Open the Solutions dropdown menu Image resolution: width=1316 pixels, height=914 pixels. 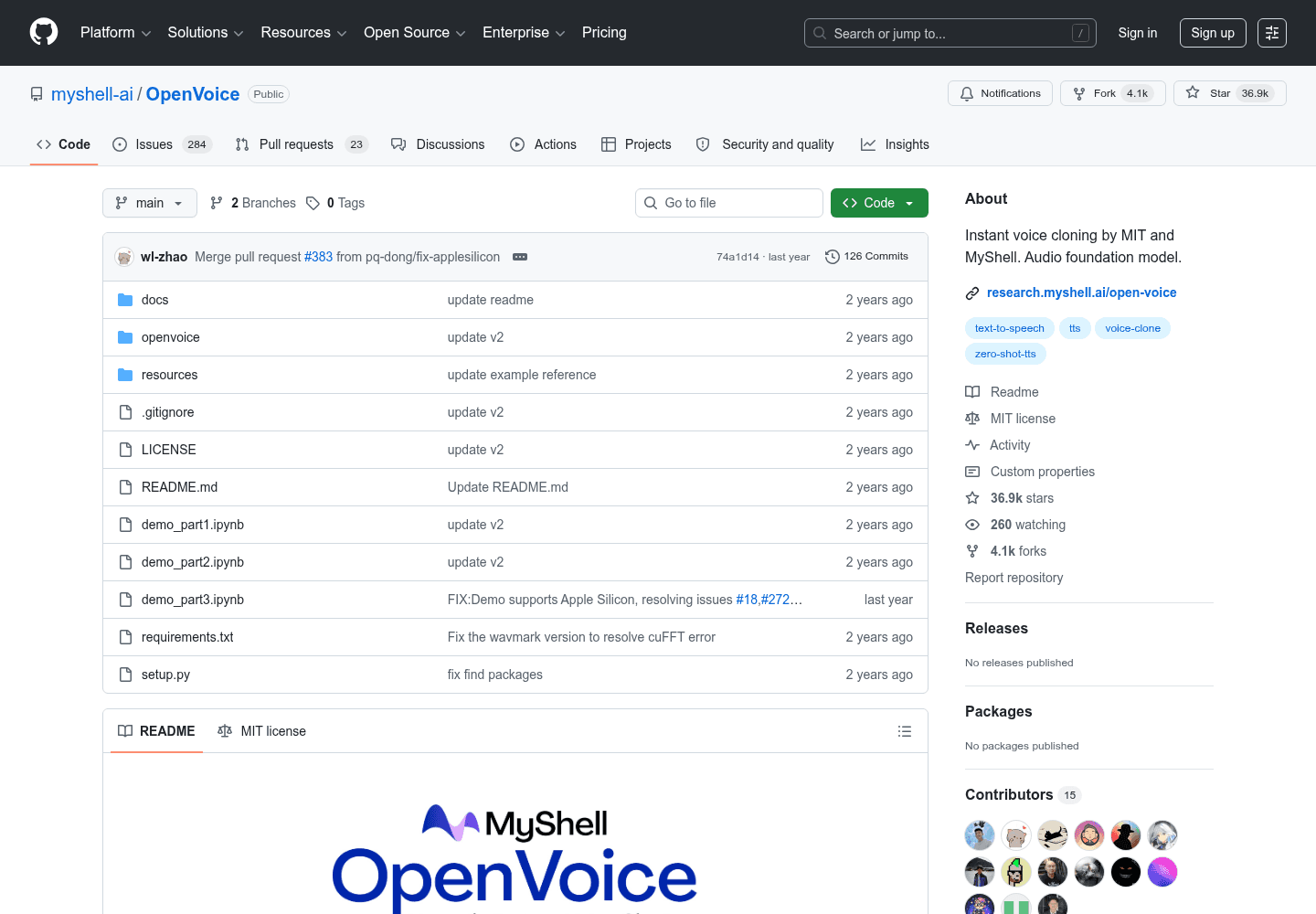(206, 33)
